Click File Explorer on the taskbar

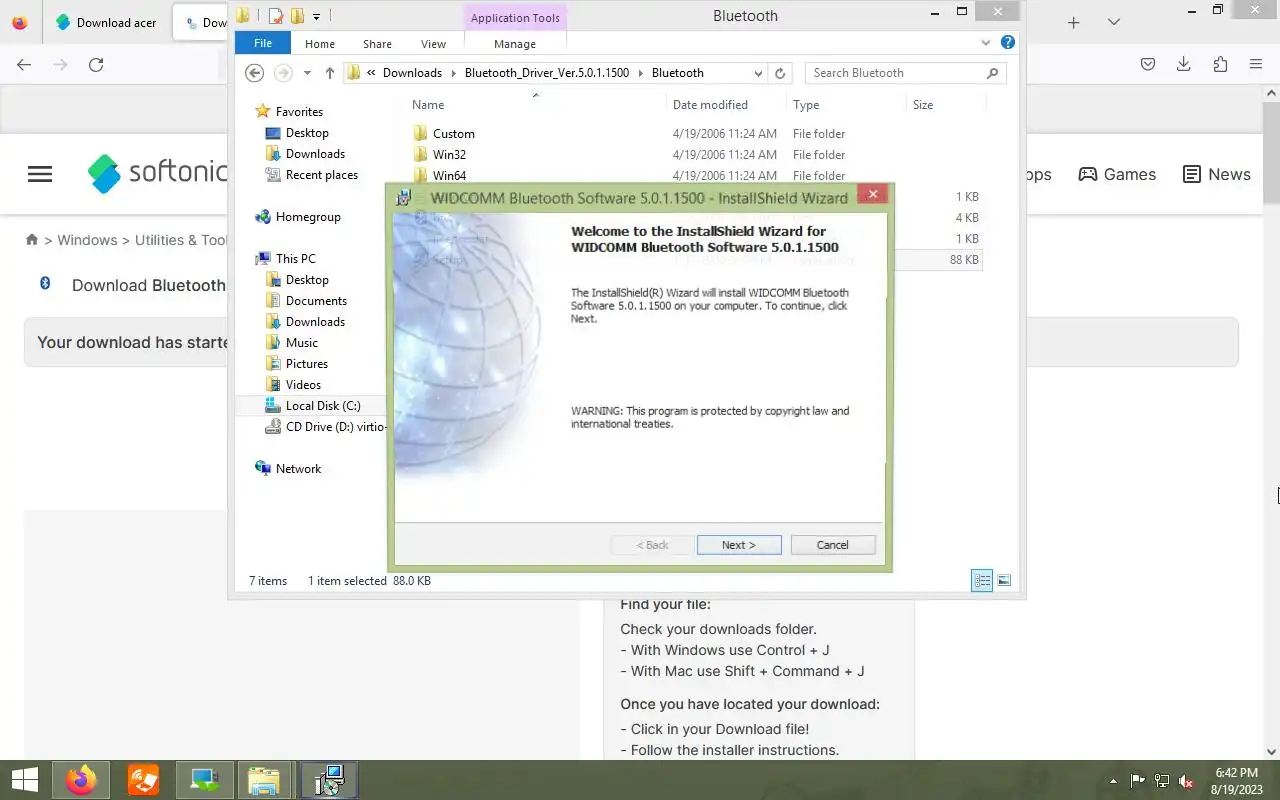click(x=264, y=780)
